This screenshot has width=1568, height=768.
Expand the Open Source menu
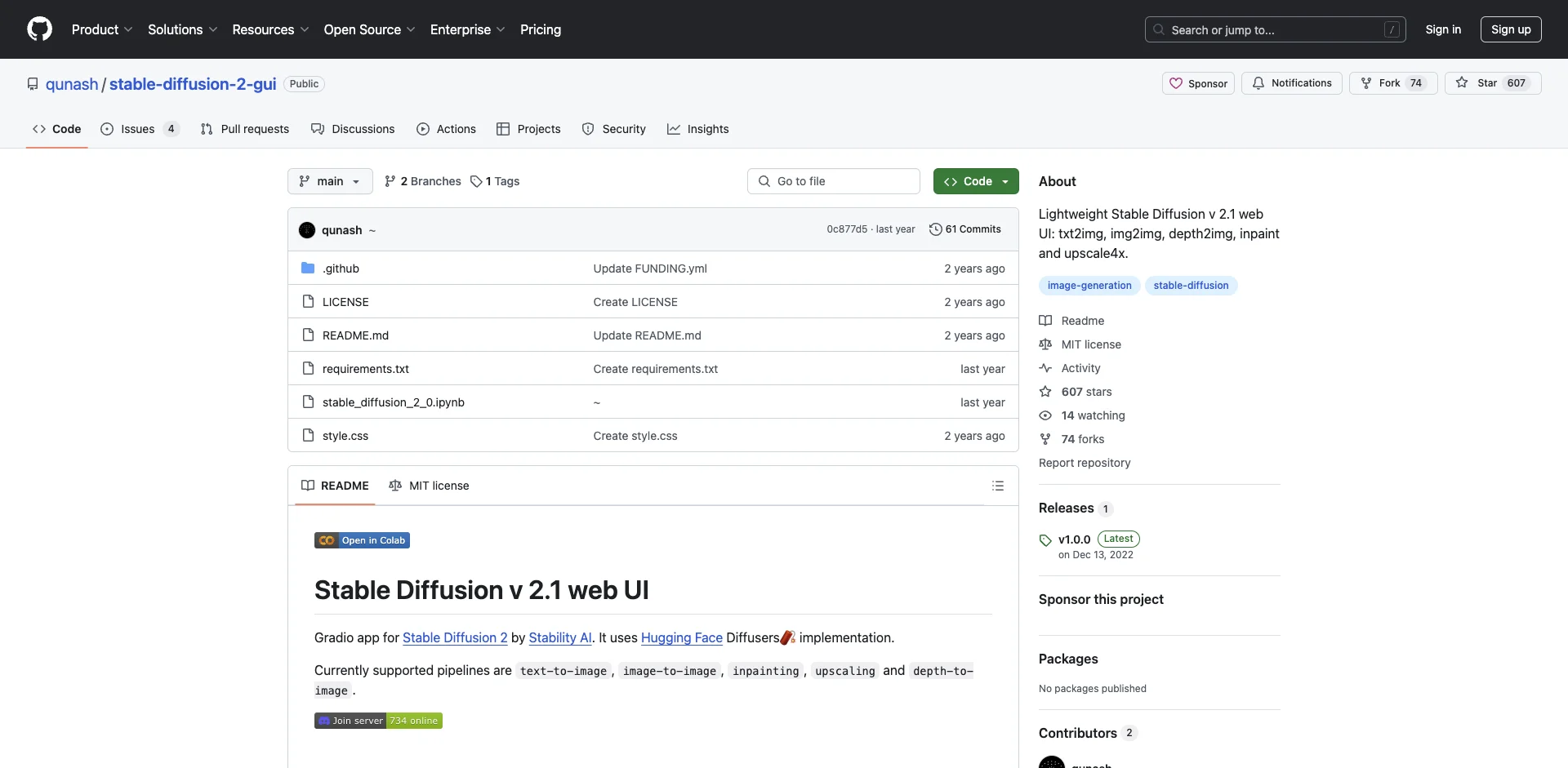369,29
